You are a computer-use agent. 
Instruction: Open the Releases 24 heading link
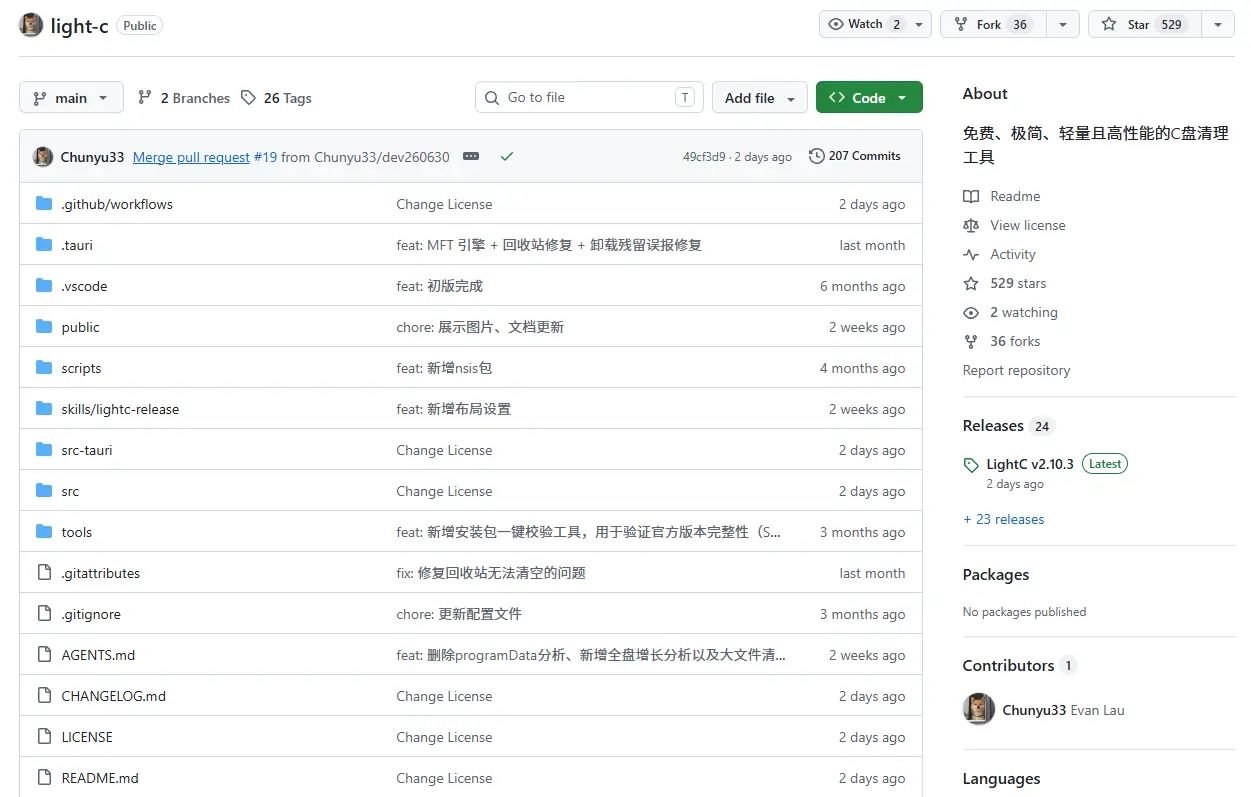[x=1008, y=426]
